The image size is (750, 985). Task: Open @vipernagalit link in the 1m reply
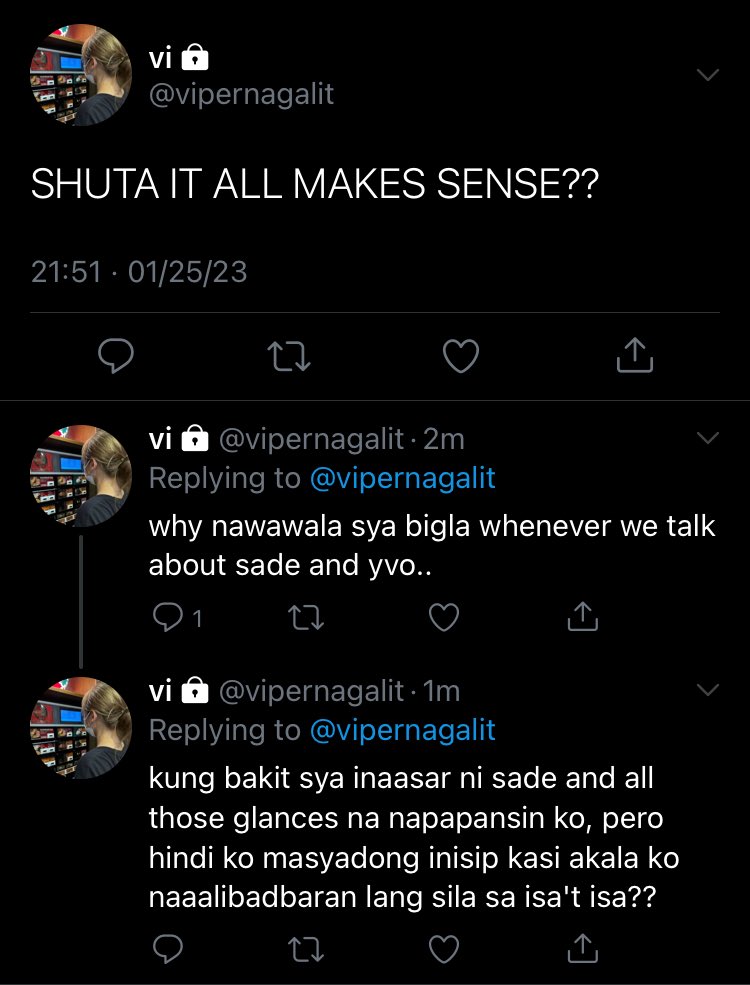tap(403, 730)
